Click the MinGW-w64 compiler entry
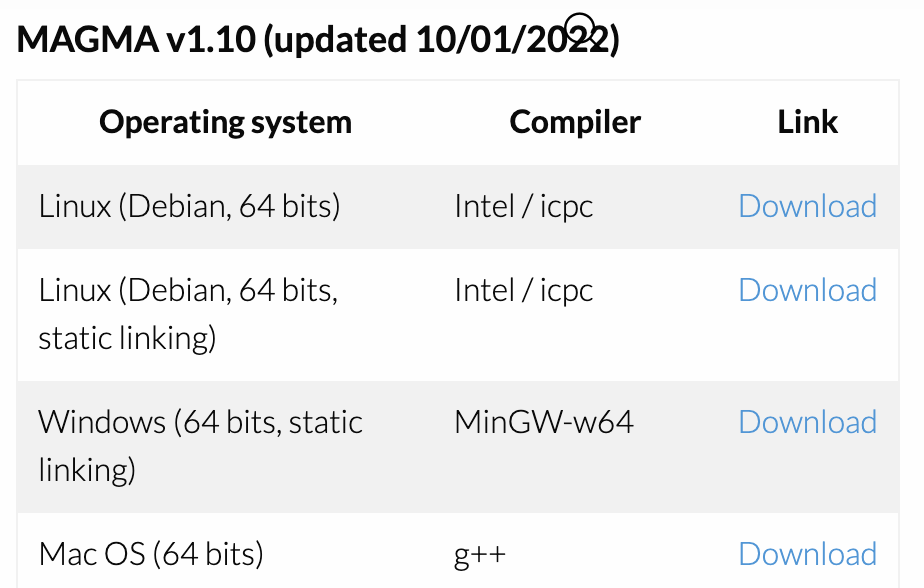Viewport: 924px width, 588px height. (543, 422)
